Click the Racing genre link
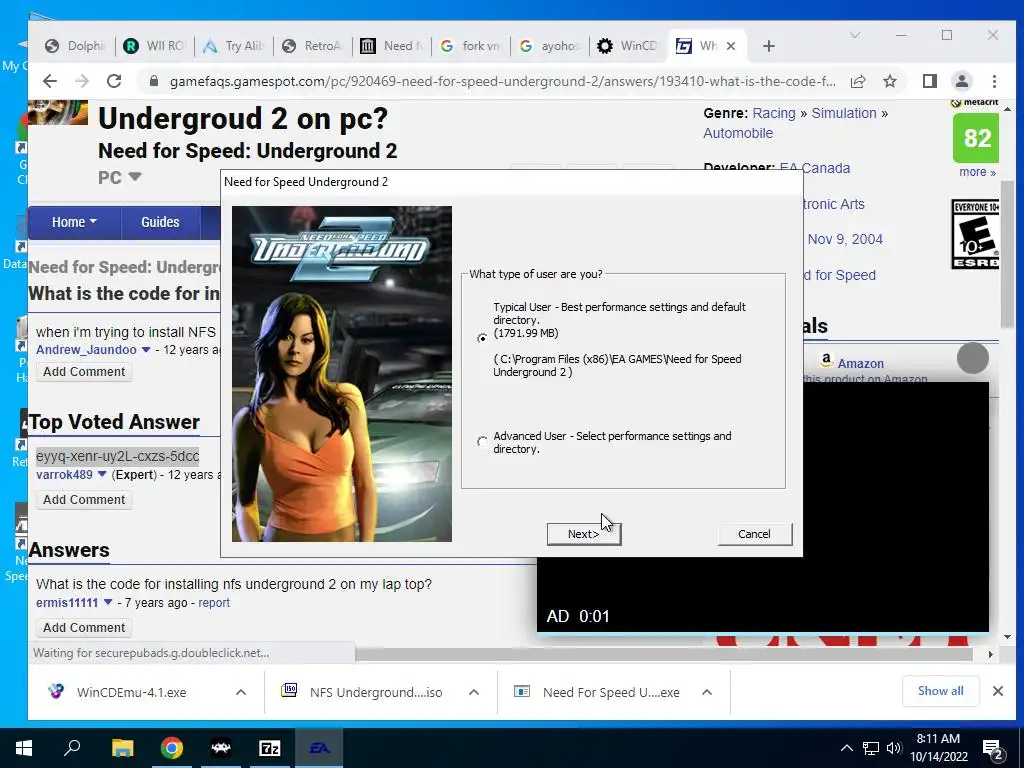Viewport: 1024px width, 768px height. (774, 113)
